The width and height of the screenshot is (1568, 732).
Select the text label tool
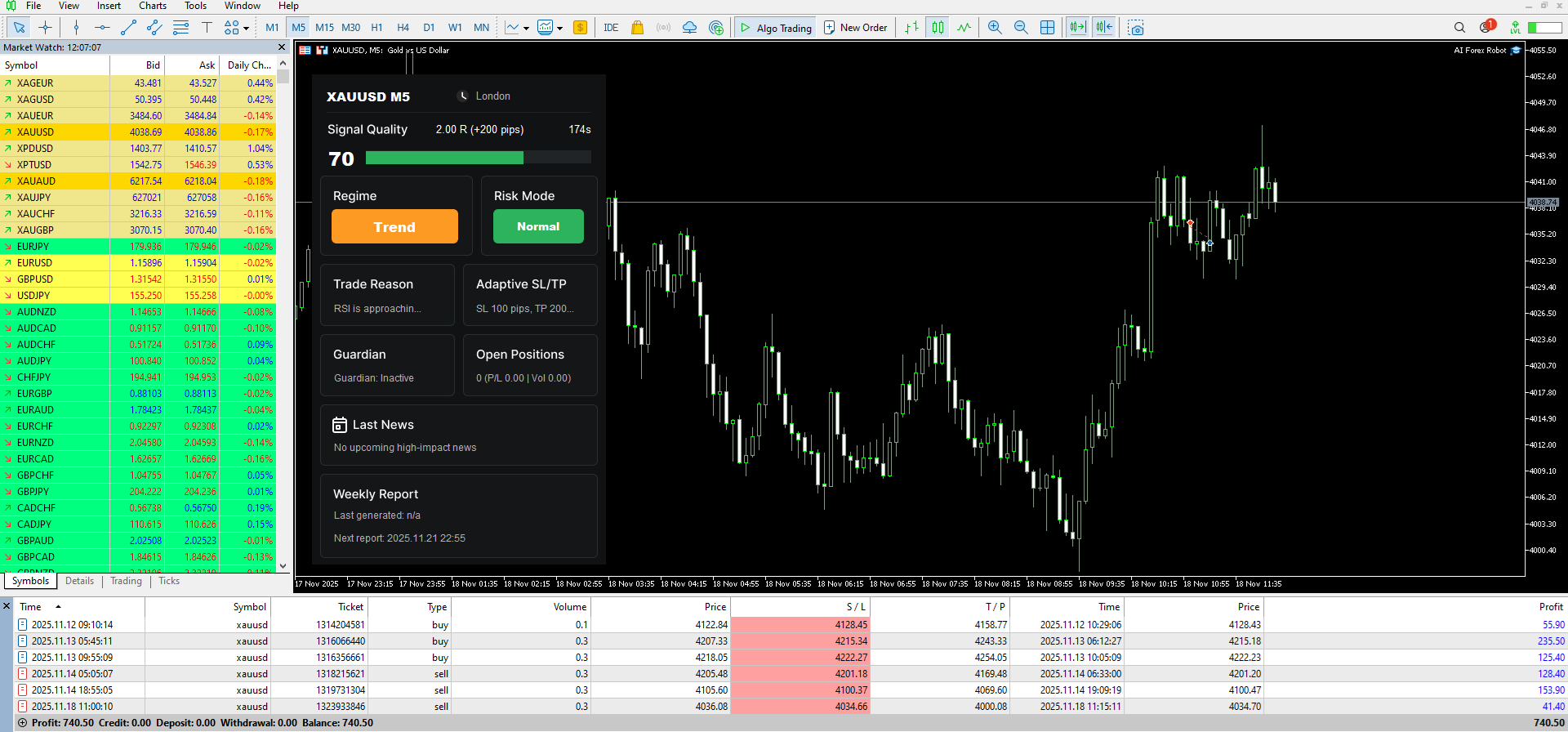(x=207, y=28)
